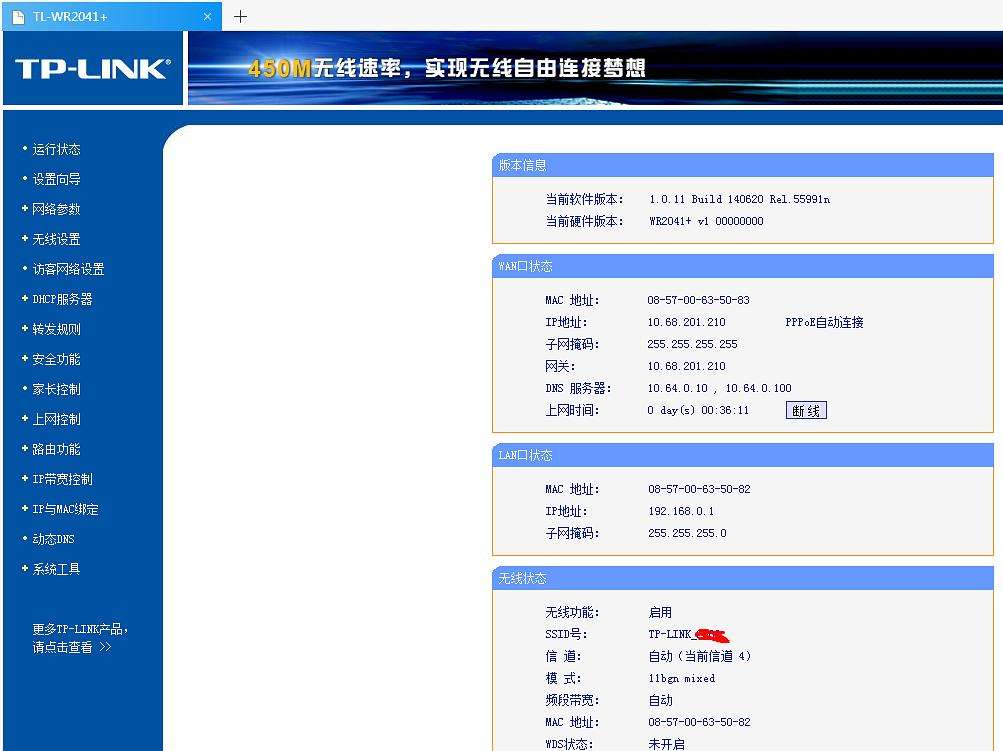Click the page icon on TL-WR2041+ tab

[x=19, y=17]
